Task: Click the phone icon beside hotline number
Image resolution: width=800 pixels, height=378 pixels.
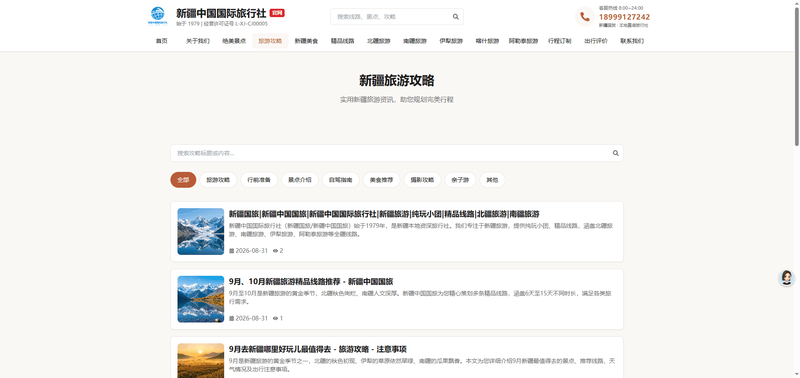Action: (x=585, y=17)
